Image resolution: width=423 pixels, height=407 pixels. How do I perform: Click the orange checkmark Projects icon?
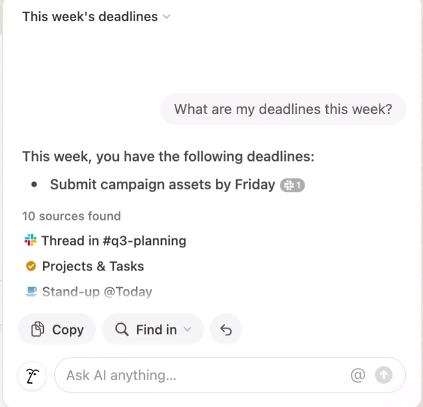point(31,266)
